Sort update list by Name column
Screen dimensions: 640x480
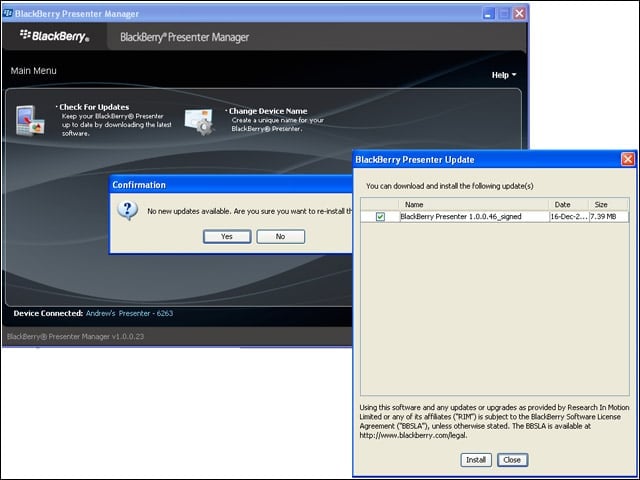[x=473, y=204]
